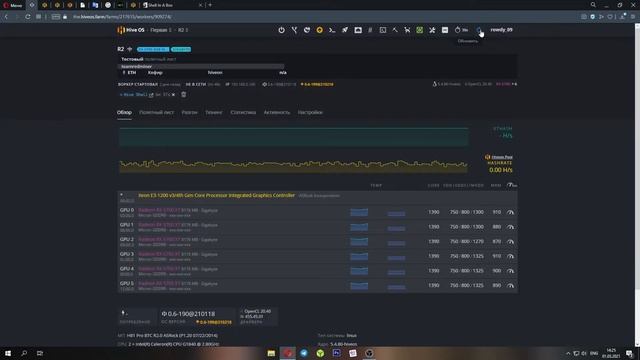
Task: Click the wrench and screwdriver tools icon
Action: (x=432, y=30)
